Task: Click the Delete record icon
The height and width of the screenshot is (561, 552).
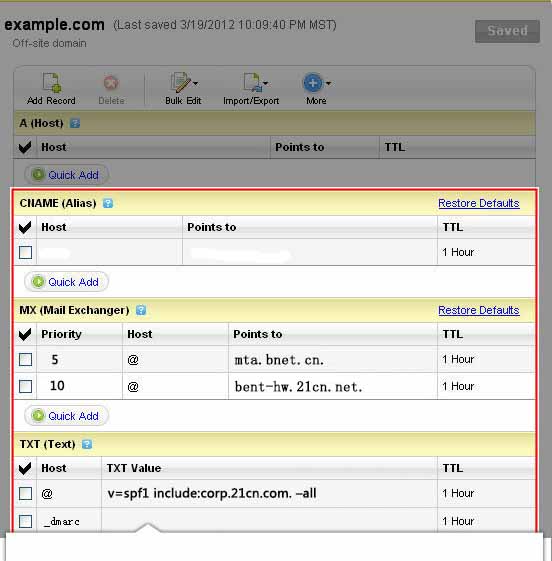Action: [111, 83]
